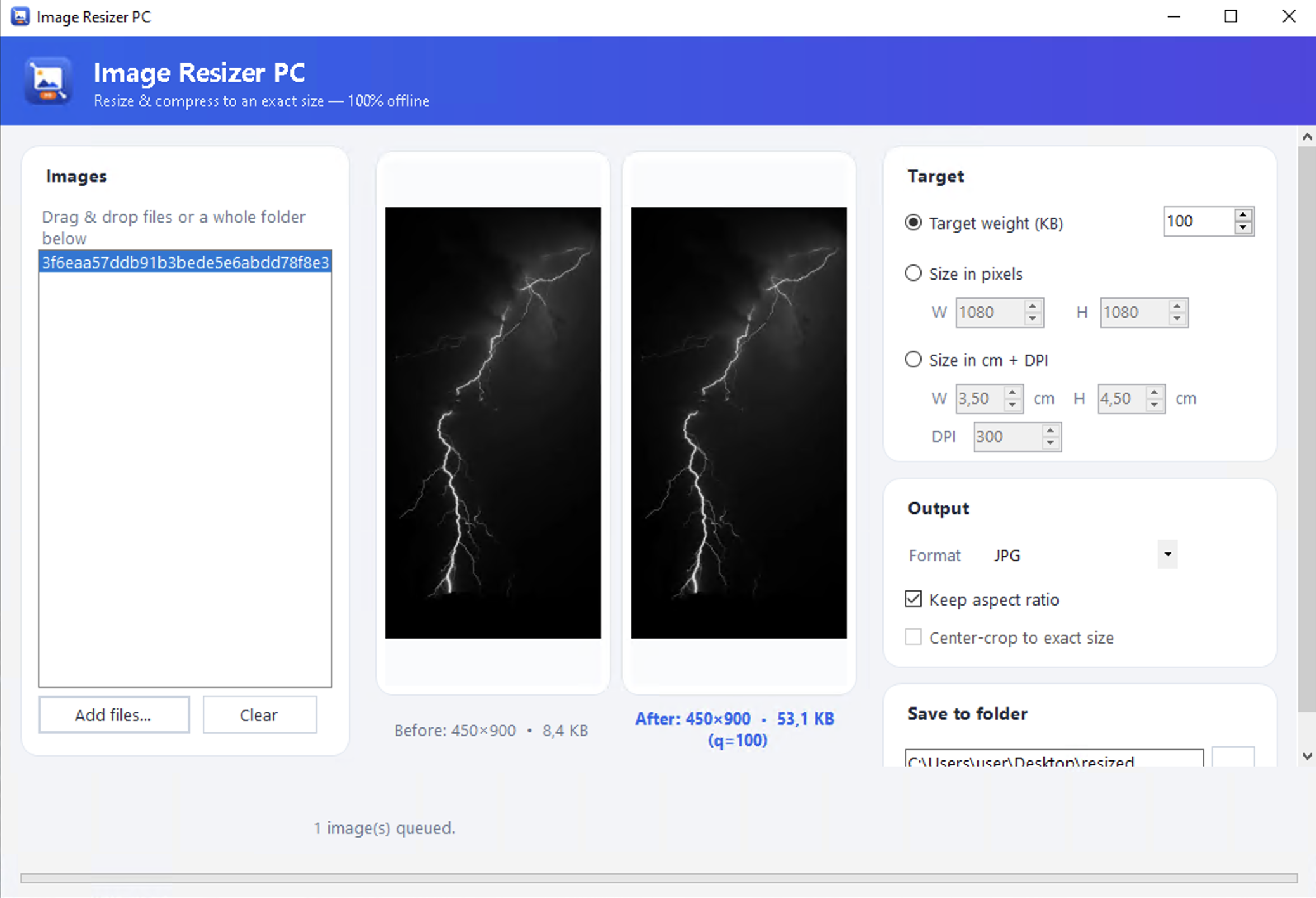The width and height of the screenshot is (1316, 898).
Task: Increase cm width using up arrow
Action: pyautogui.click(x=1012, y=393)
